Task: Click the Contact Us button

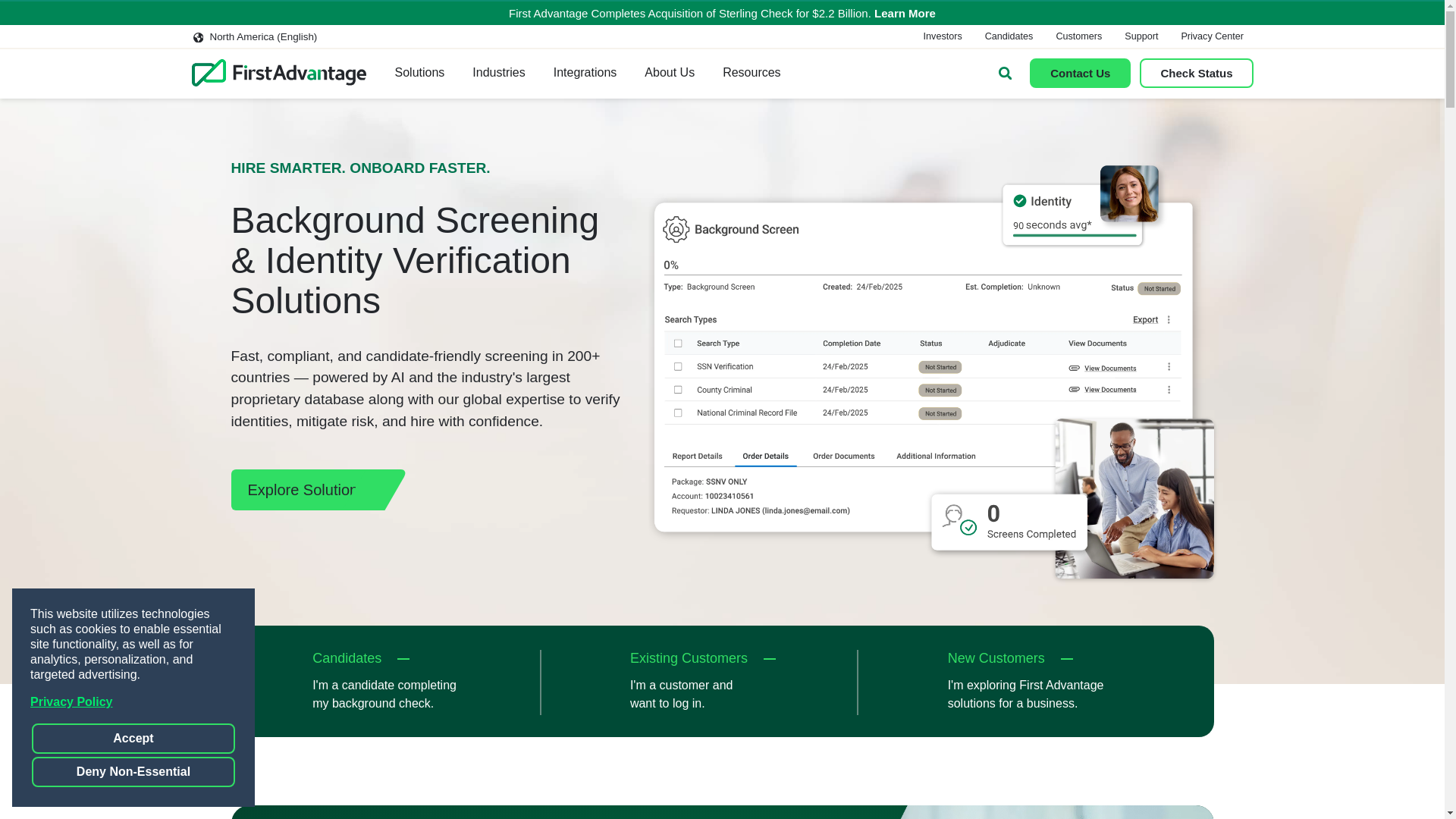Action: (1080, 74)
